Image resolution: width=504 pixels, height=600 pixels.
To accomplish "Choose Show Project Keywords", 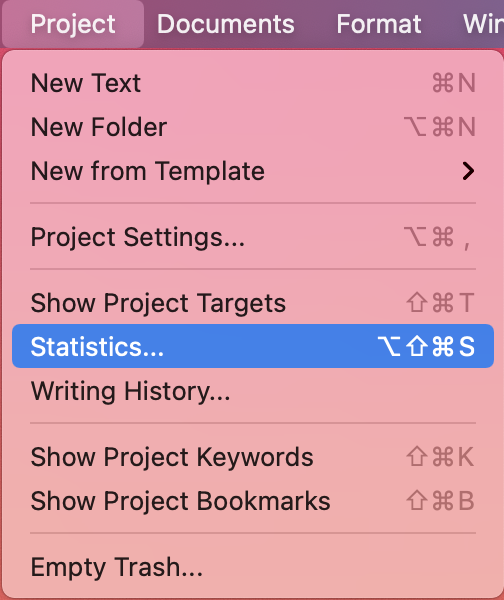I will (x=253, y=457).
